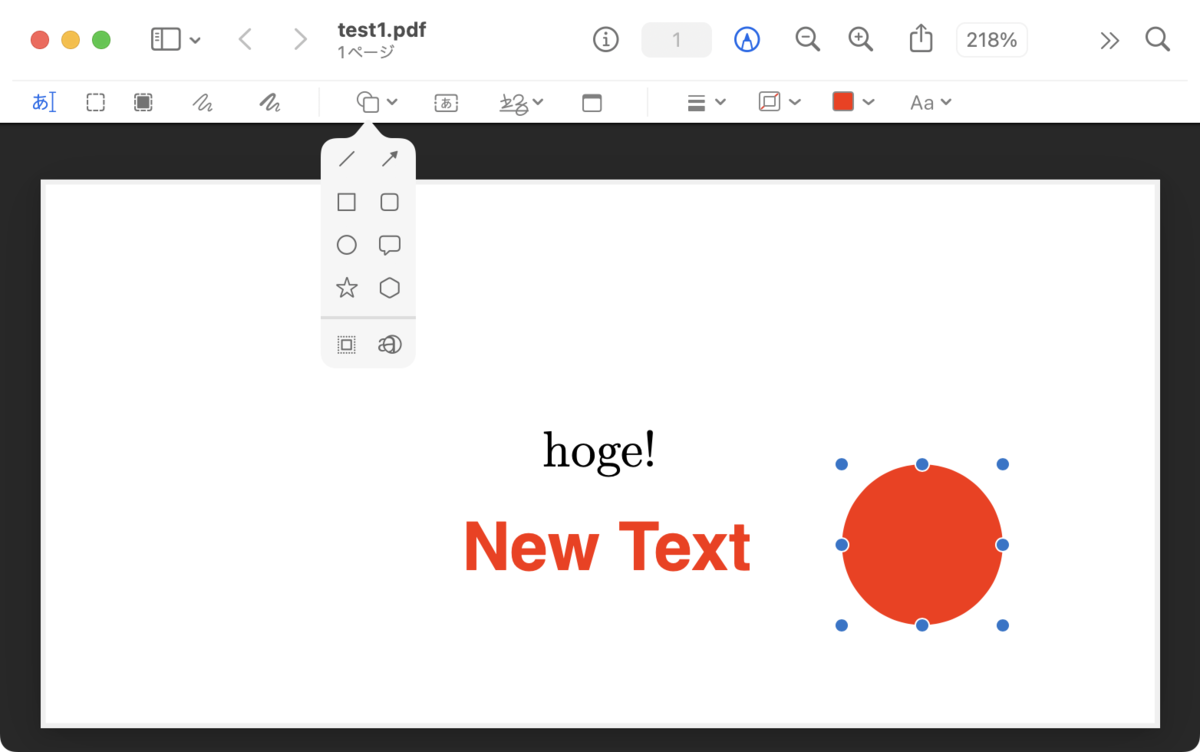Activate the rectangular selection tool
This screenshot has height=752, width=1200.
[x=95, y=102]
